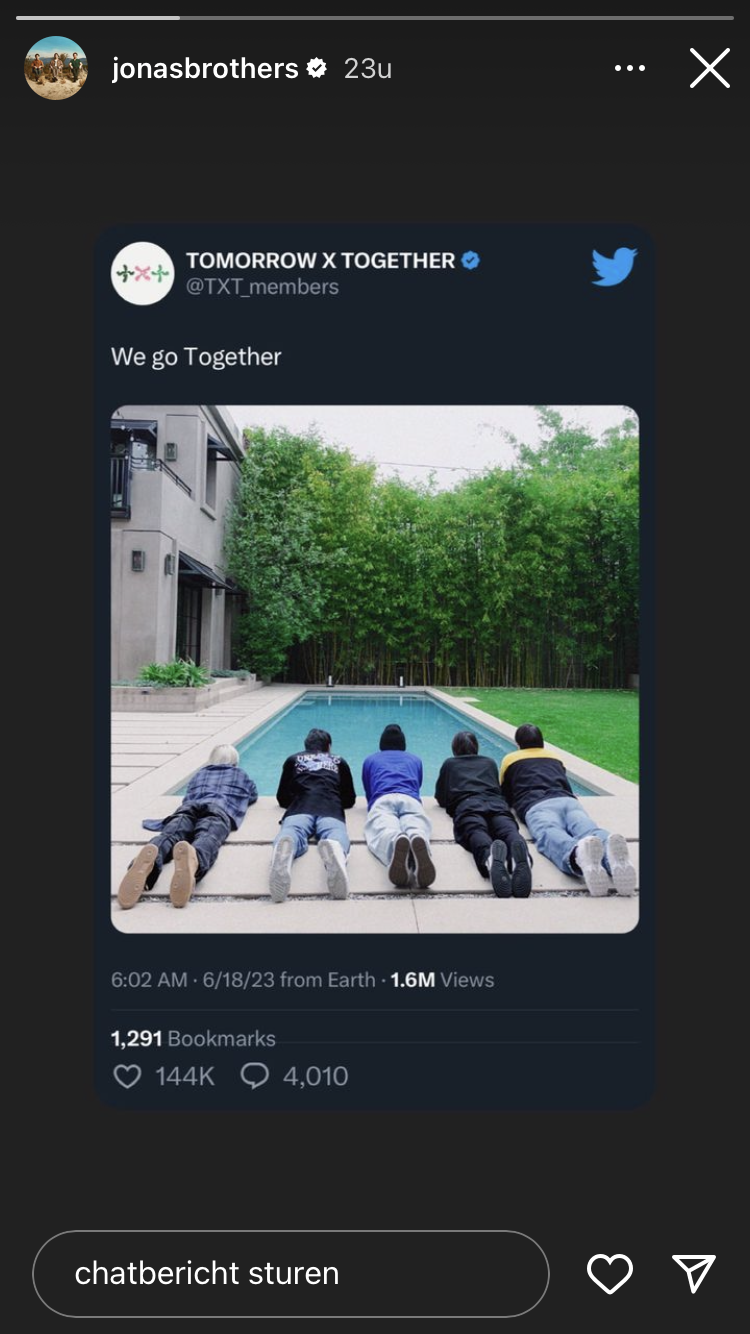Image resolution: width=750 pixels, height=1334 pixels.
Task: Open the TOMORROW X TOGETHER avatar
Action: [x=142, y=273]
